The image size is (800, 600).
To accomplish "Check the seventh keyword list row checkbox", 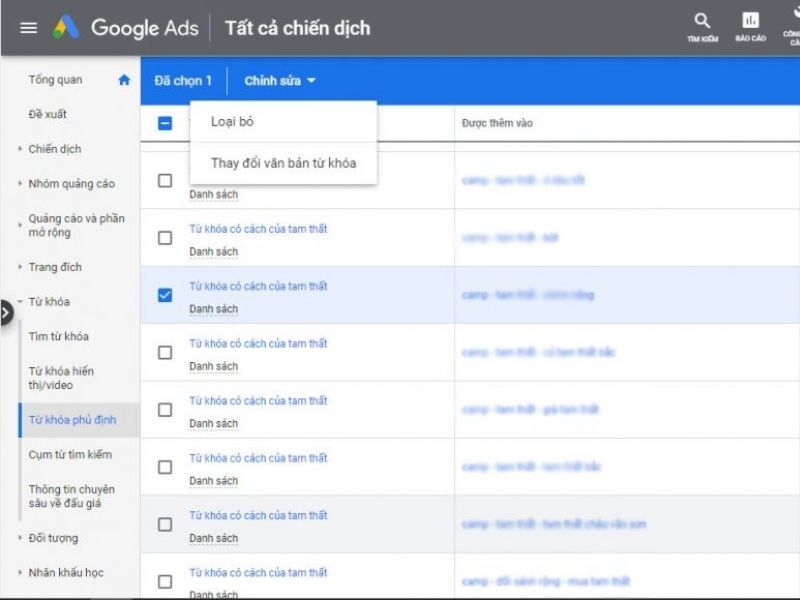I will [165, 524].
